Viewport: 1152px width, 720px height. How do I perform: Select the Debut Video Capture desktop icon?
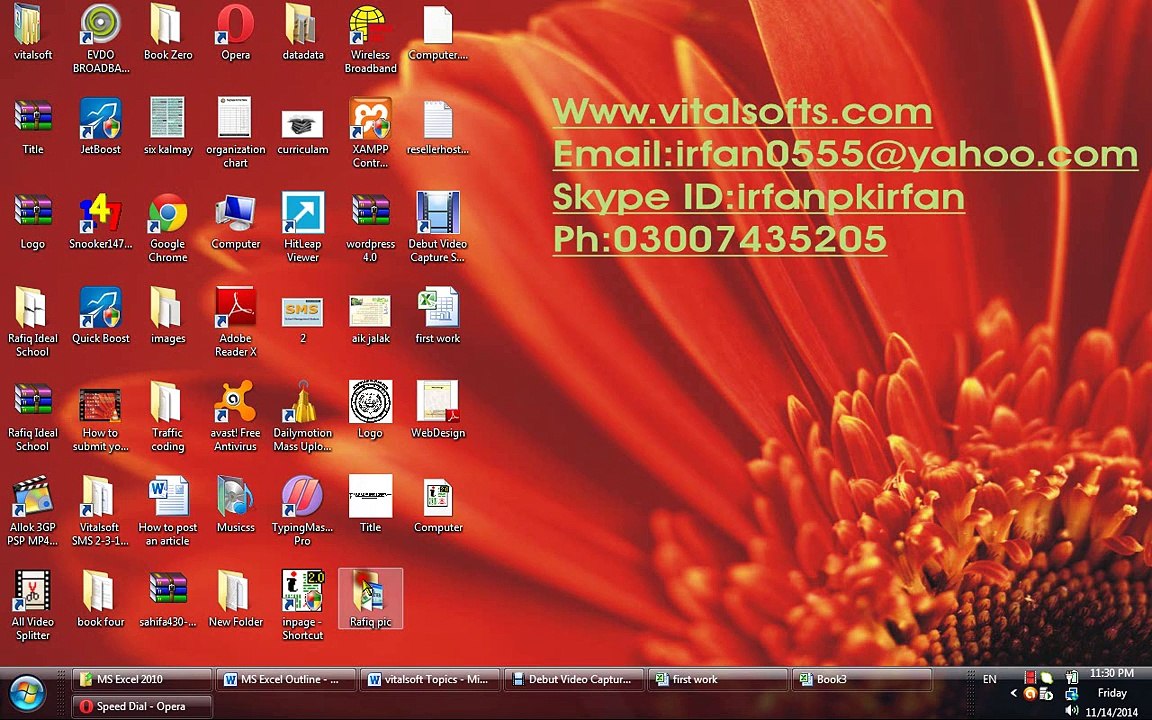[438, 227]
